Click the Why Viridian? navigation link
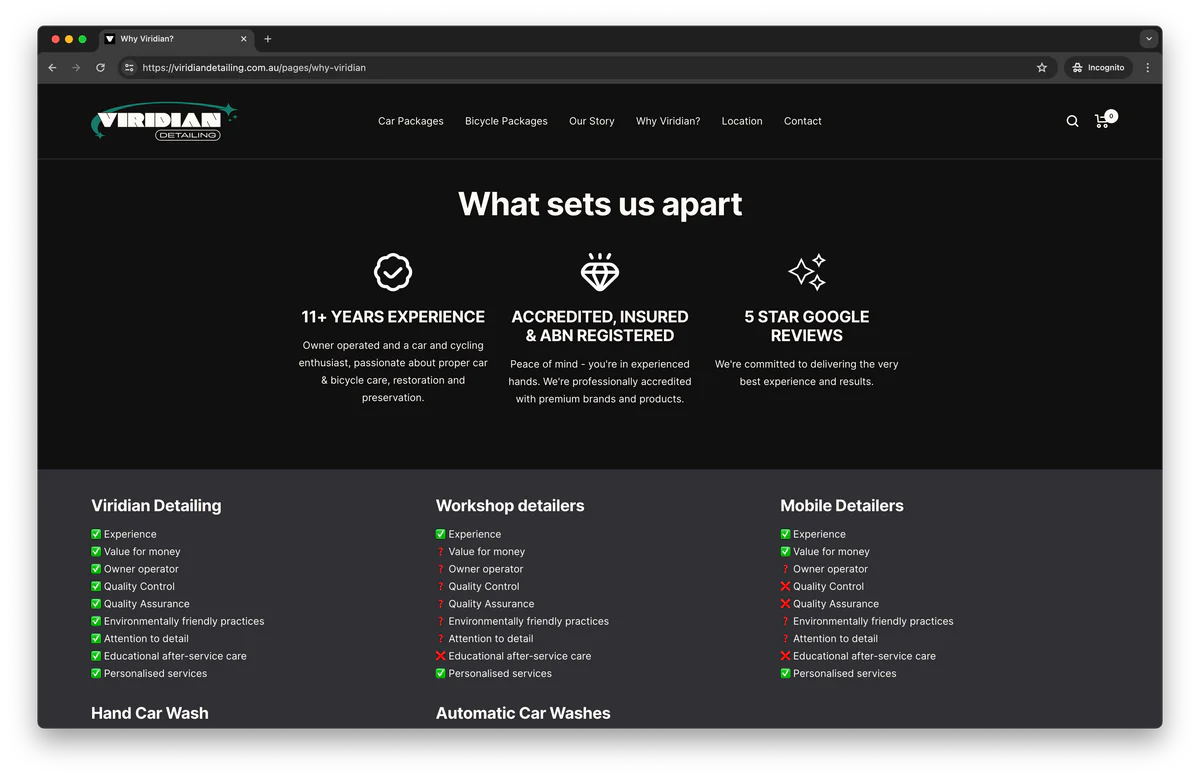Screen dimensions: 1200x778 pos(668,121)
